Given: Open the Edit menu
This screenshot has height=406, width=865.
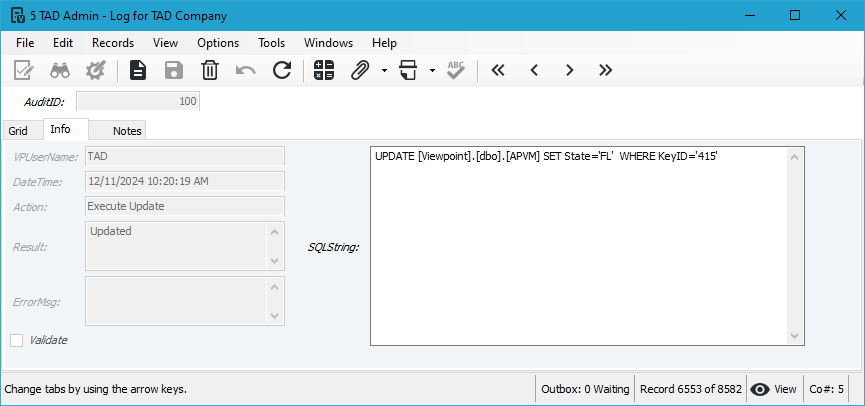Looking at the screenshot, I should (x=63, y=43).
